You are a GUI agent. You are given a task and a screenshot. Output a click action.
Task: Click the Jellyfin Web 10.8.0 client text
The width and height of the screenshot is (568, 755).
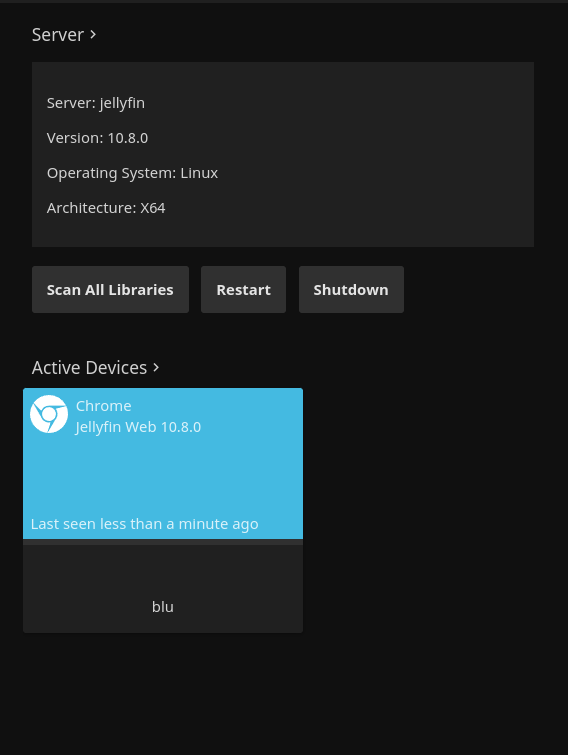point(138,427)
